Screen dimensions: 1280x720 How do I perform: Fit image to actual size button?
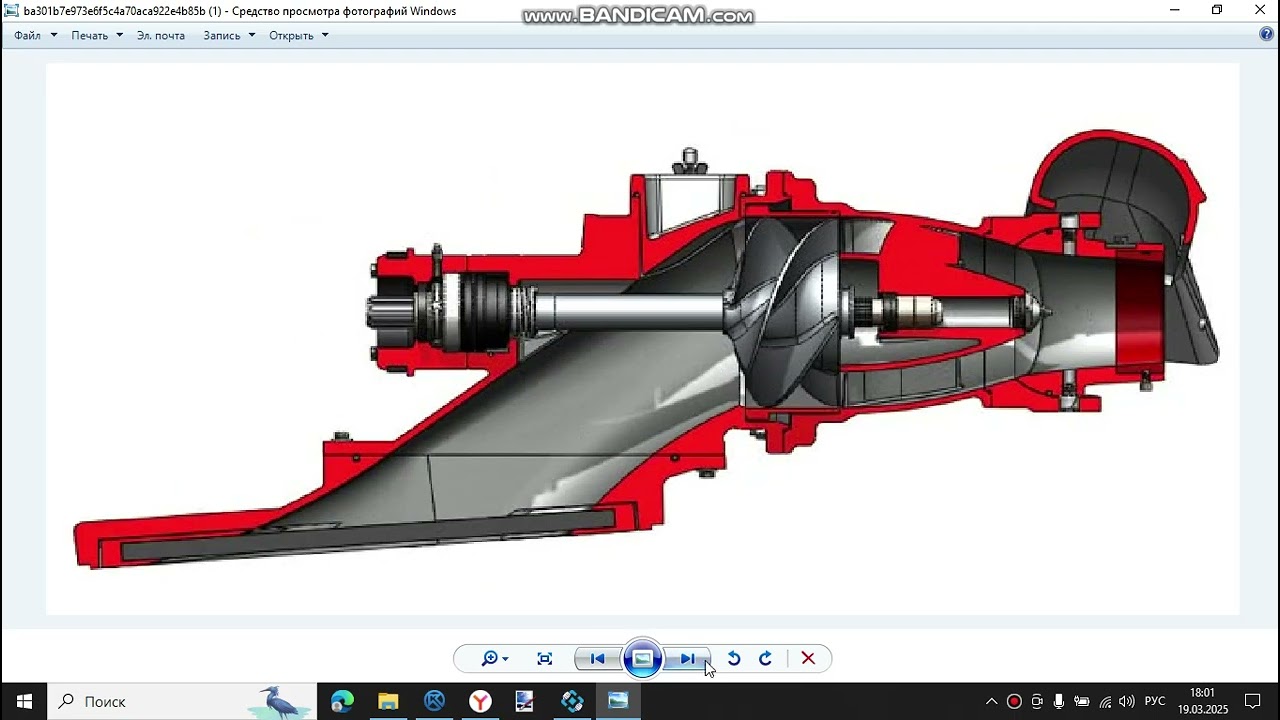coord(544,658)
